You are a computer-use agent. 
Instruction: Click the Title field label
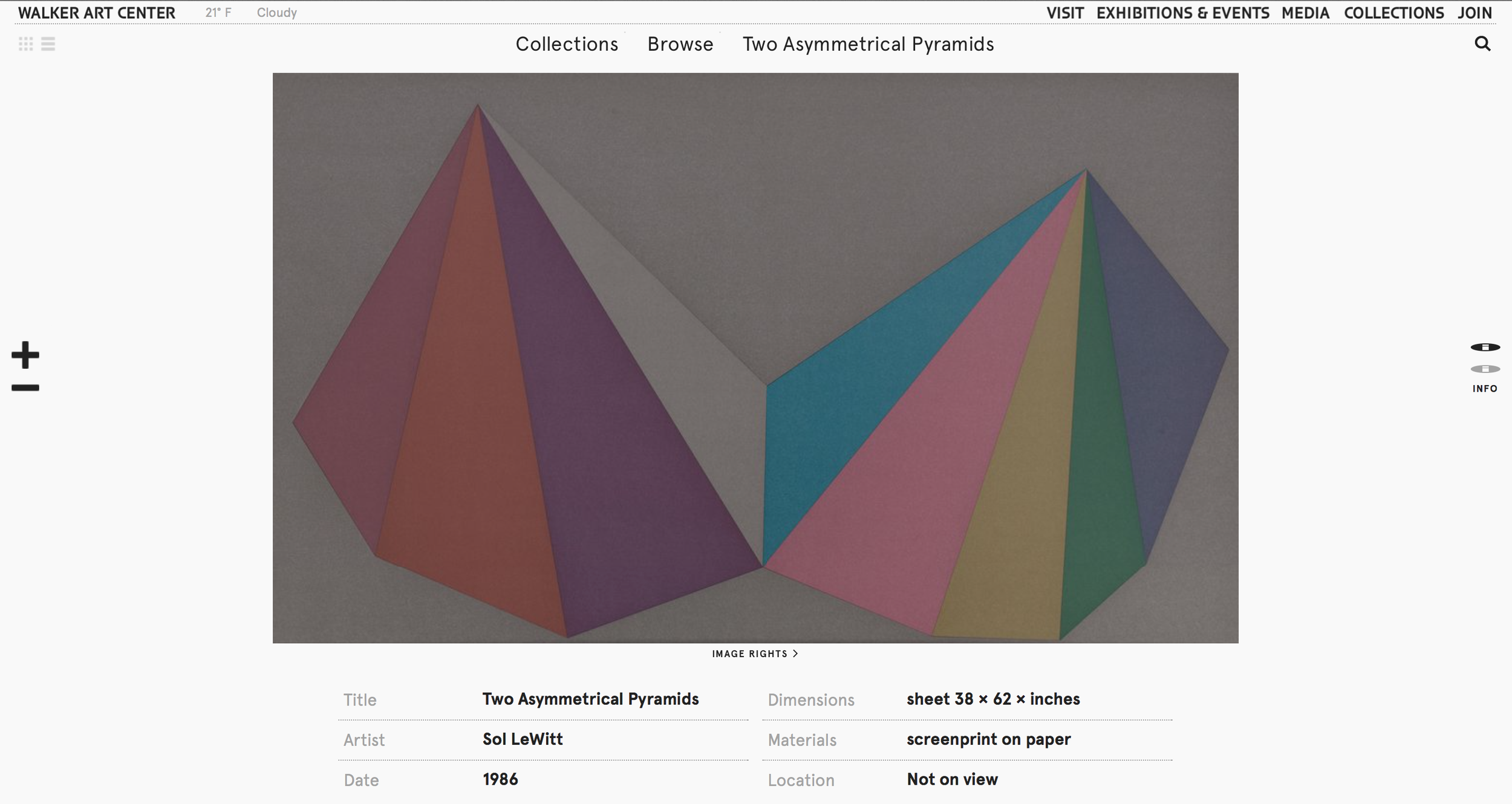point(360,699)
